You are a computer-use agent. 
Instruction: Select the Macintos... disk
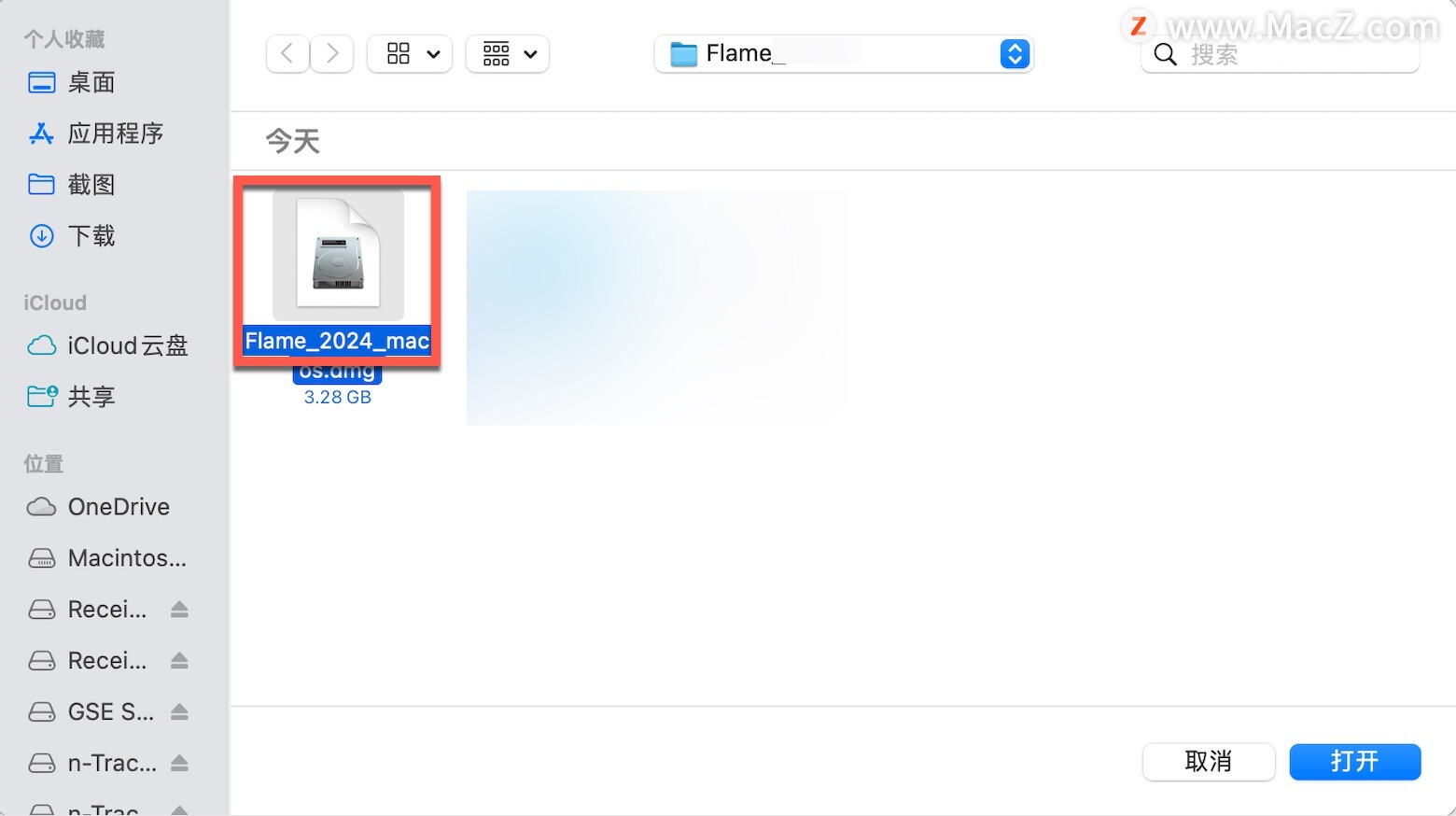pos(127,558)
